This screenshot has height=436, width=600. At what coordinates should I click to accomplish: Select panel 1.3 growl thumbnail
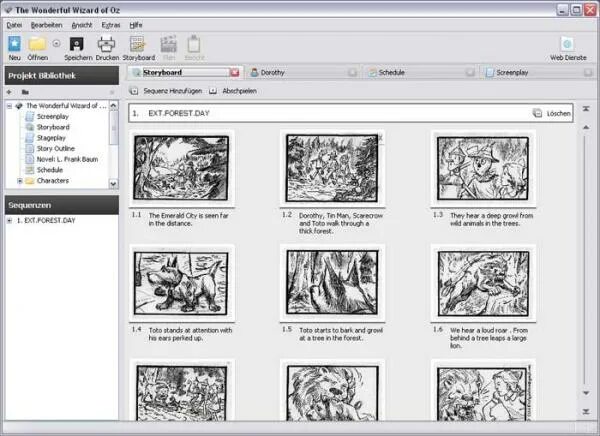point(483,168)
